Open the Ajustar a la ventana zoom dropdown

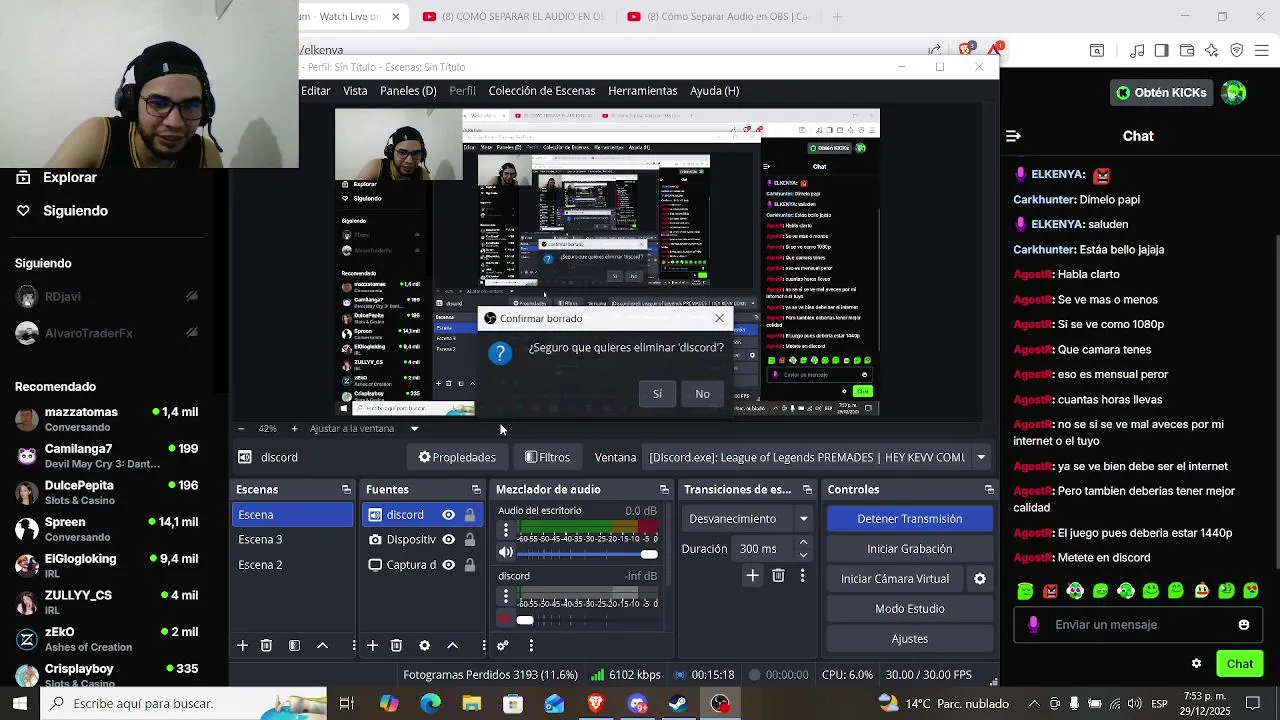pos(414,429)
